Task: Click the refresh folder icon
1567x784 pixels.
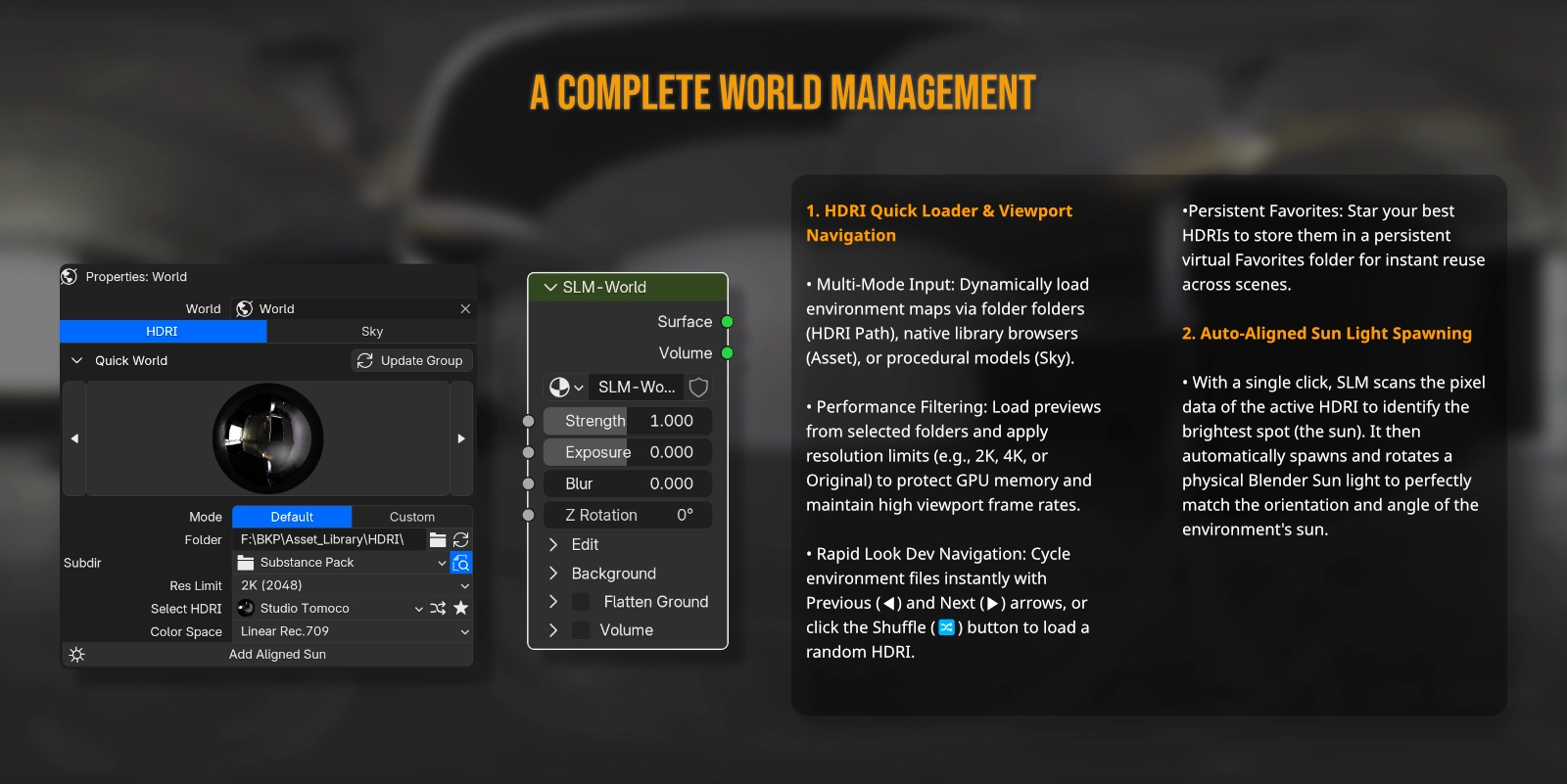Action: tap(461, 539)
